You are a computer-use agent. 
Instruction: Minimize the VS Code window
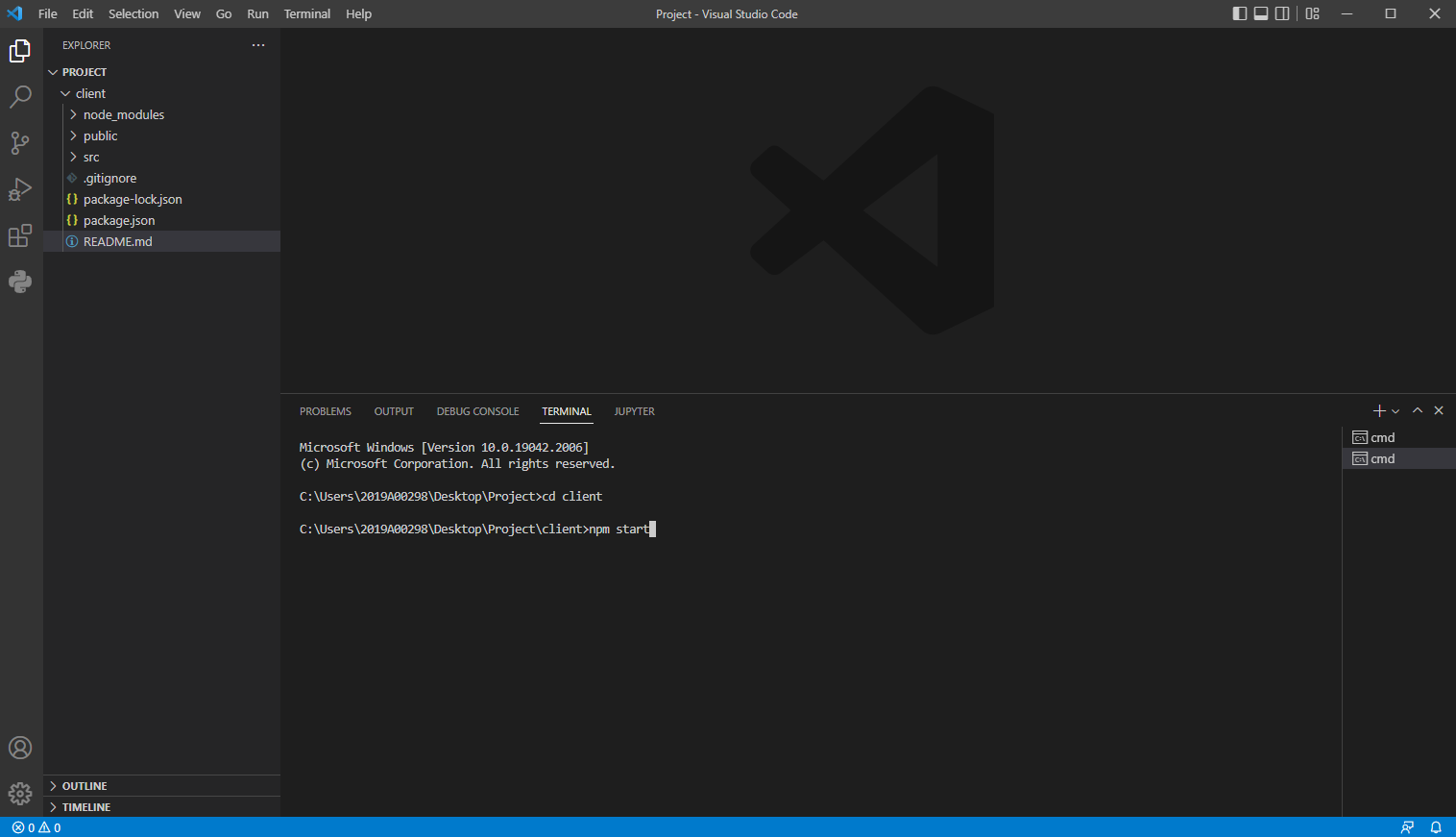click(x=1347, y=13)
